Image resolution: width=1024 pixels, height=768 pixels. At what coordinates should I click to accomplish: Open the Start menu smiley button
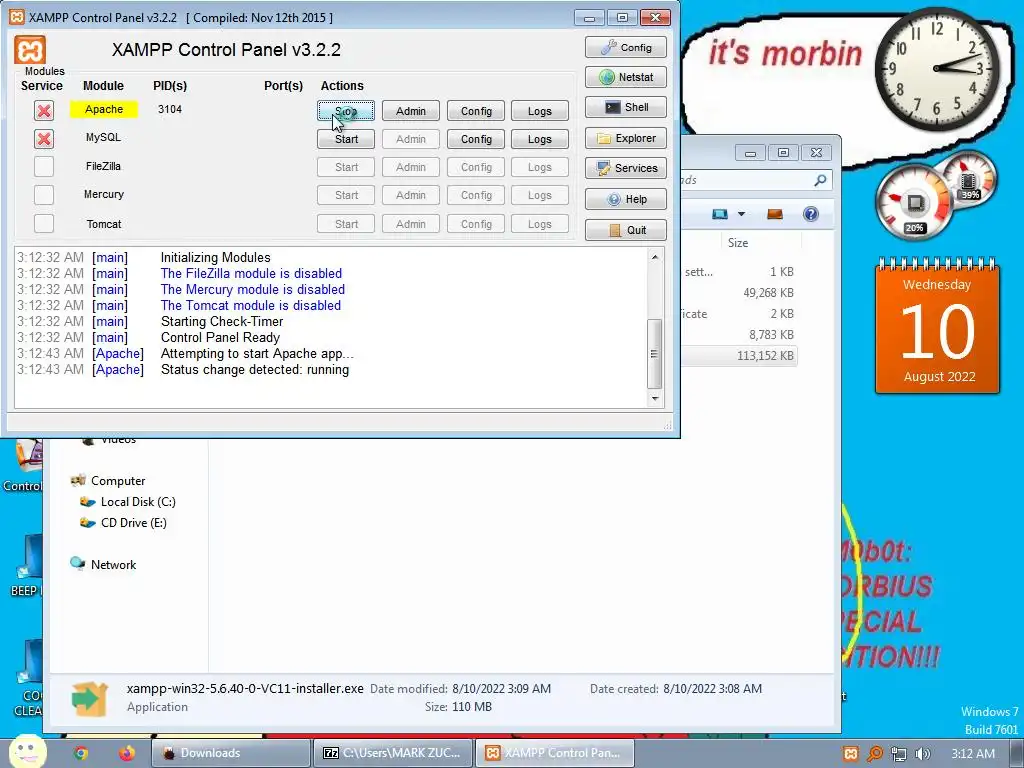(x=27, y=751)
